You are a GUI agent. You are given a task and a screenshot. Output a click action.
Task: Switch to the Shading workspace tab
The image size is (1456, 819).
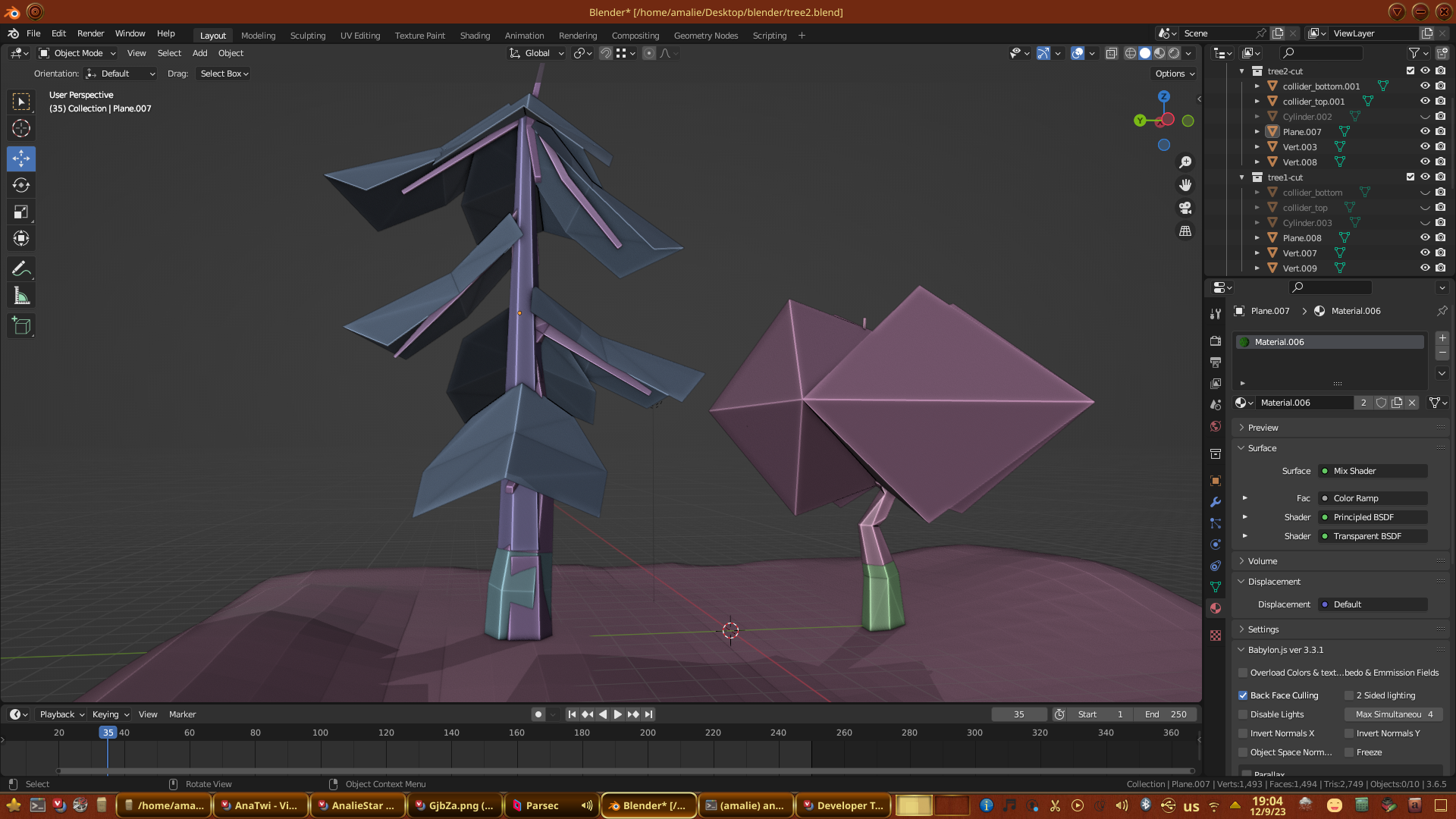point(475,36)
